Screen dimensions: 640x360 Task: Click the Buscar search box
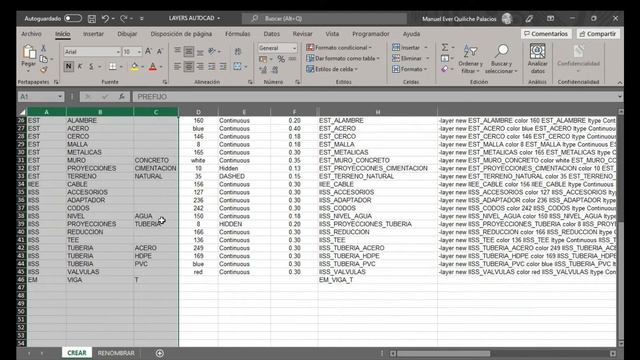pyautogui.click(x=324, y=18)
